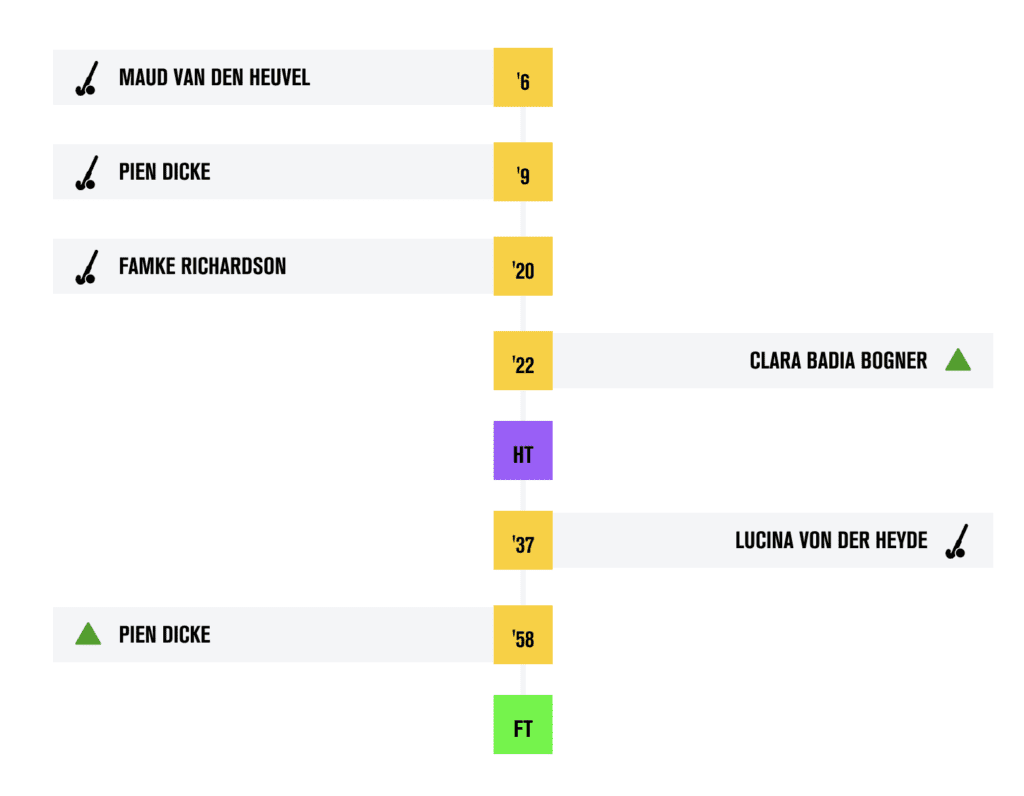Click hockey stick icon beside Lucina von der Heyde
Screen dimensions: 1024x796
pos(958,541)
